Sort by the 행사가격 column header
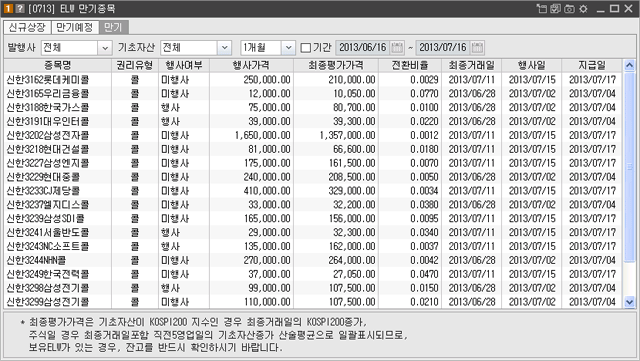The width and height of the screenshot is (640, 361). (x=251, y=65)
